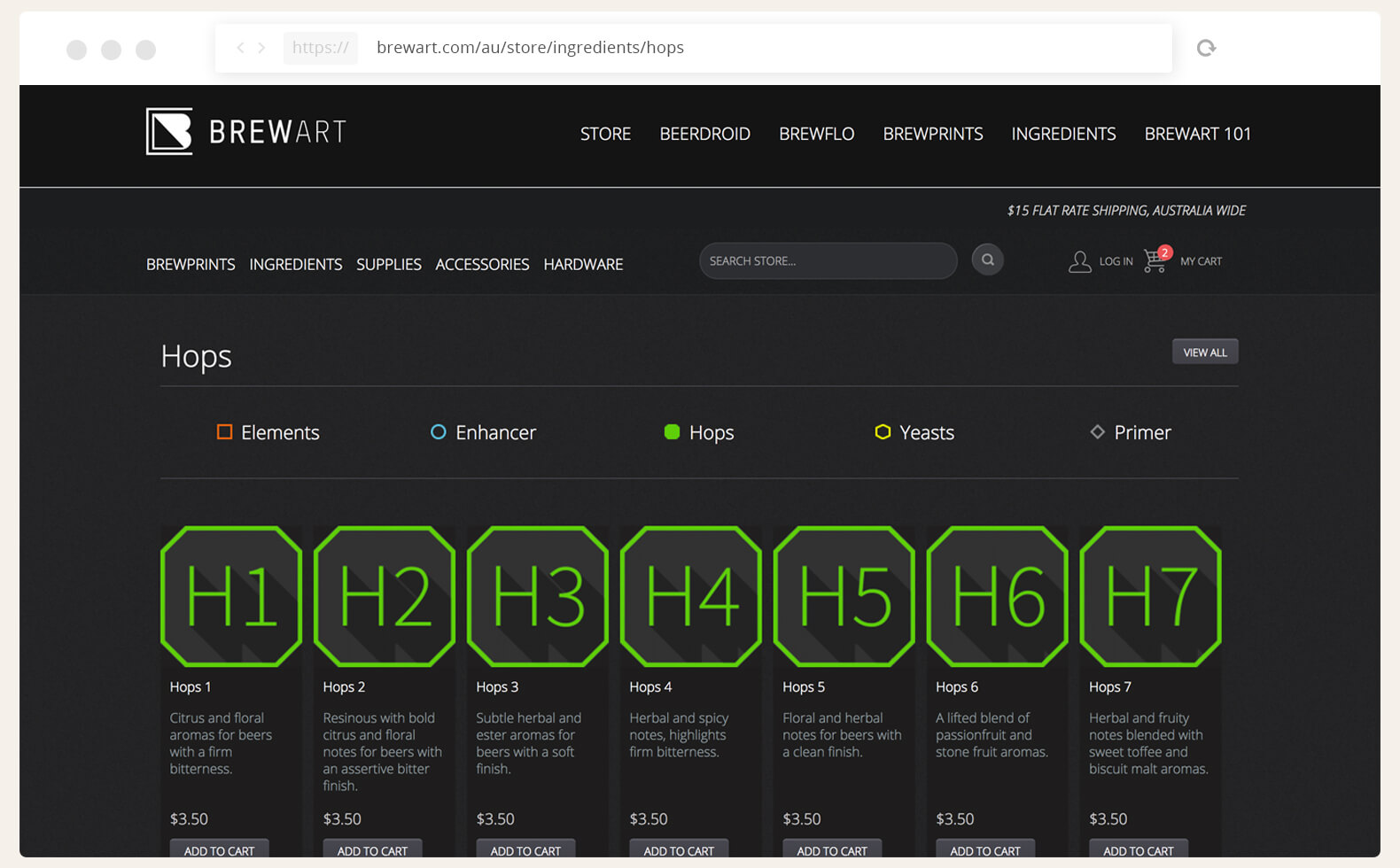Select the Elements category tab
Screen dimensions: 1400x868
[268, 432]
